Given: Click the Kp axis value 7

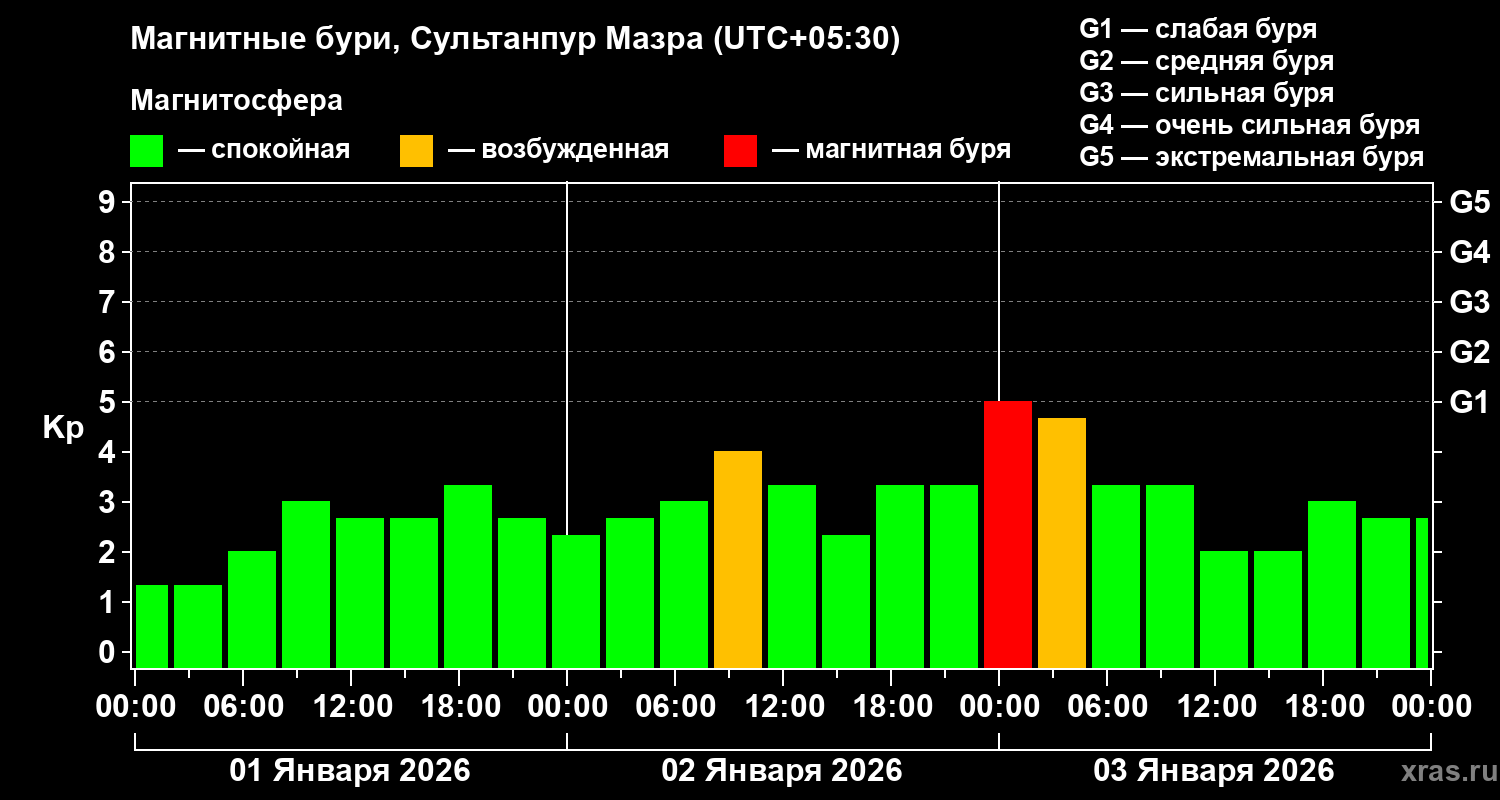Looking at the screenshot, I should [109, 302].
